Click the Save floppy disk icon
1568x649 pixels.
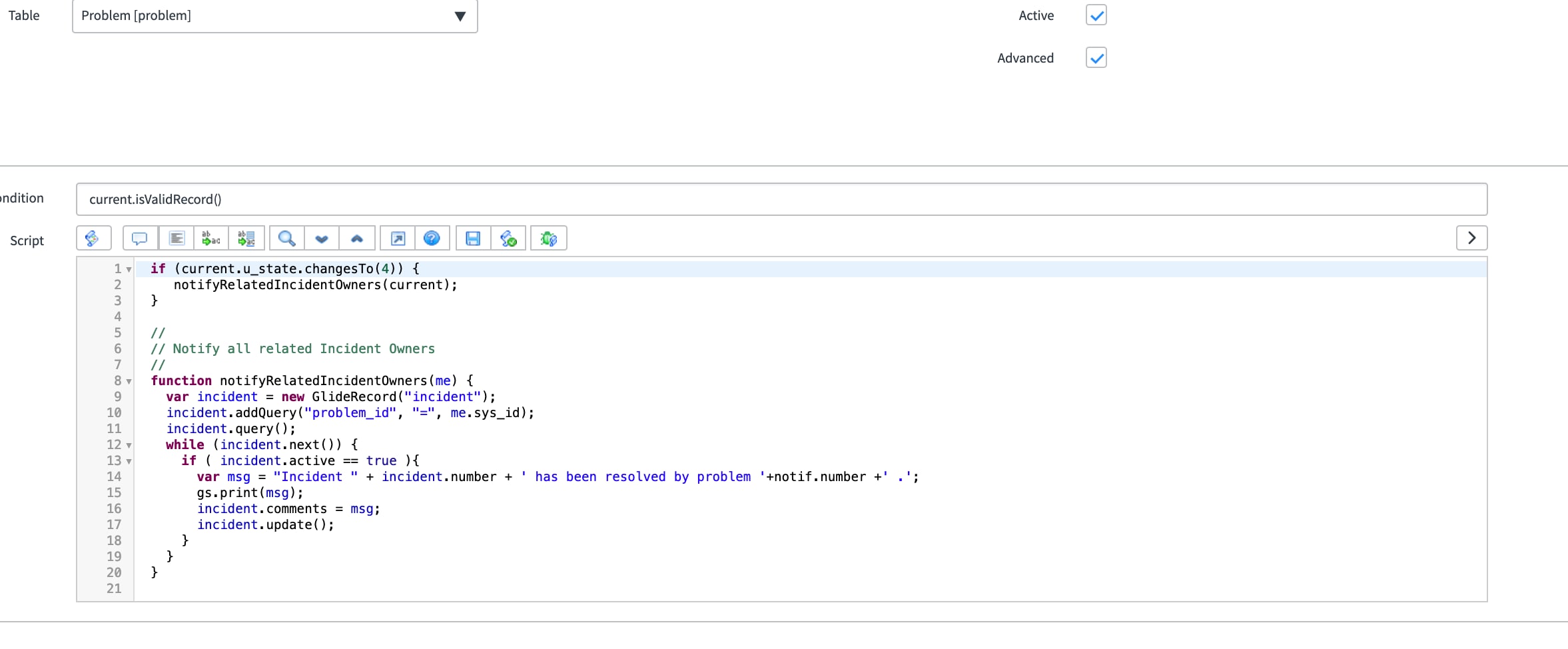[473, 239]
